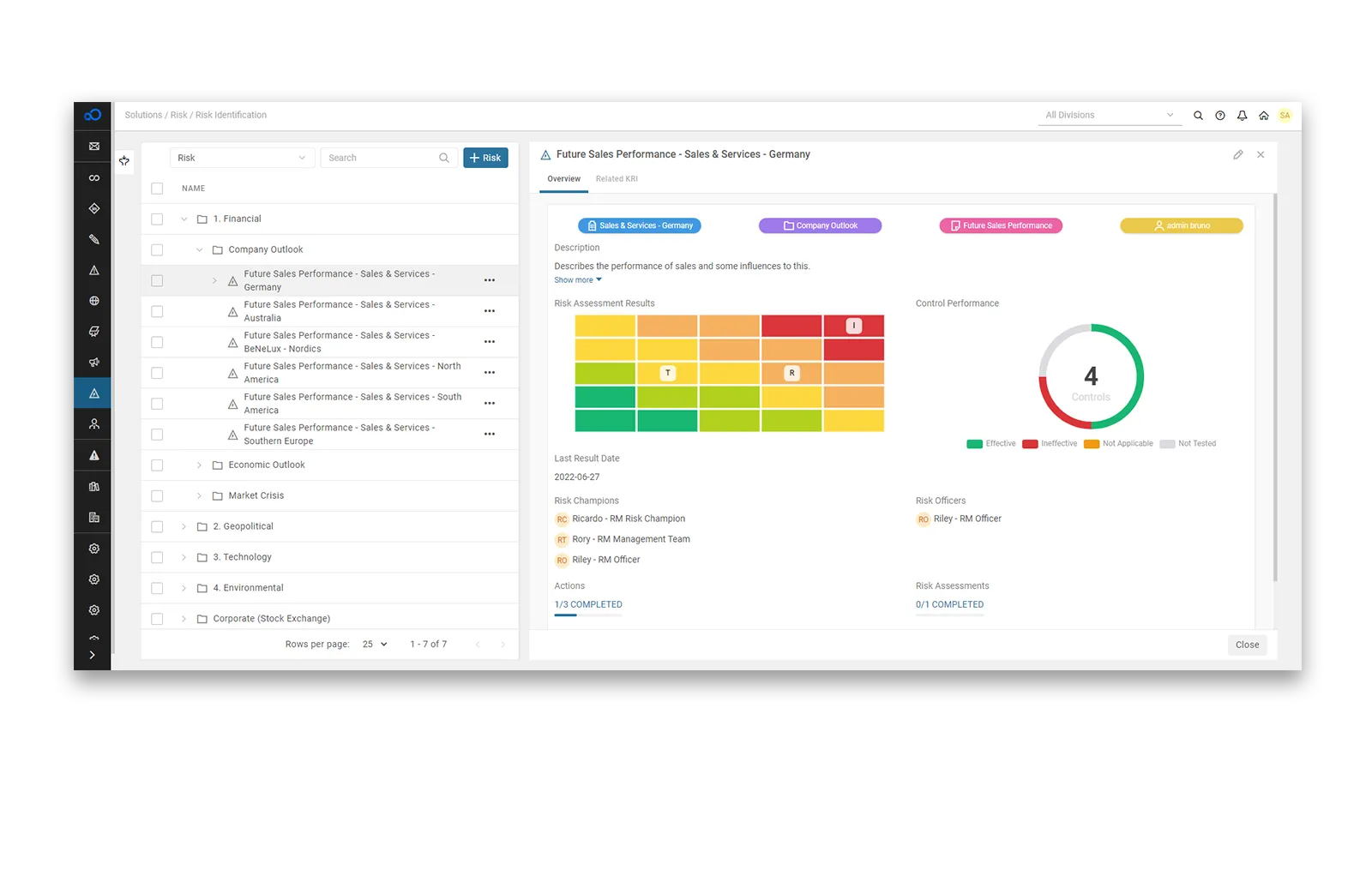Expand the 4. Environmental folder
Image resolution: width=1372 pixels, height=876 pixels.
[x=184, y=588]
